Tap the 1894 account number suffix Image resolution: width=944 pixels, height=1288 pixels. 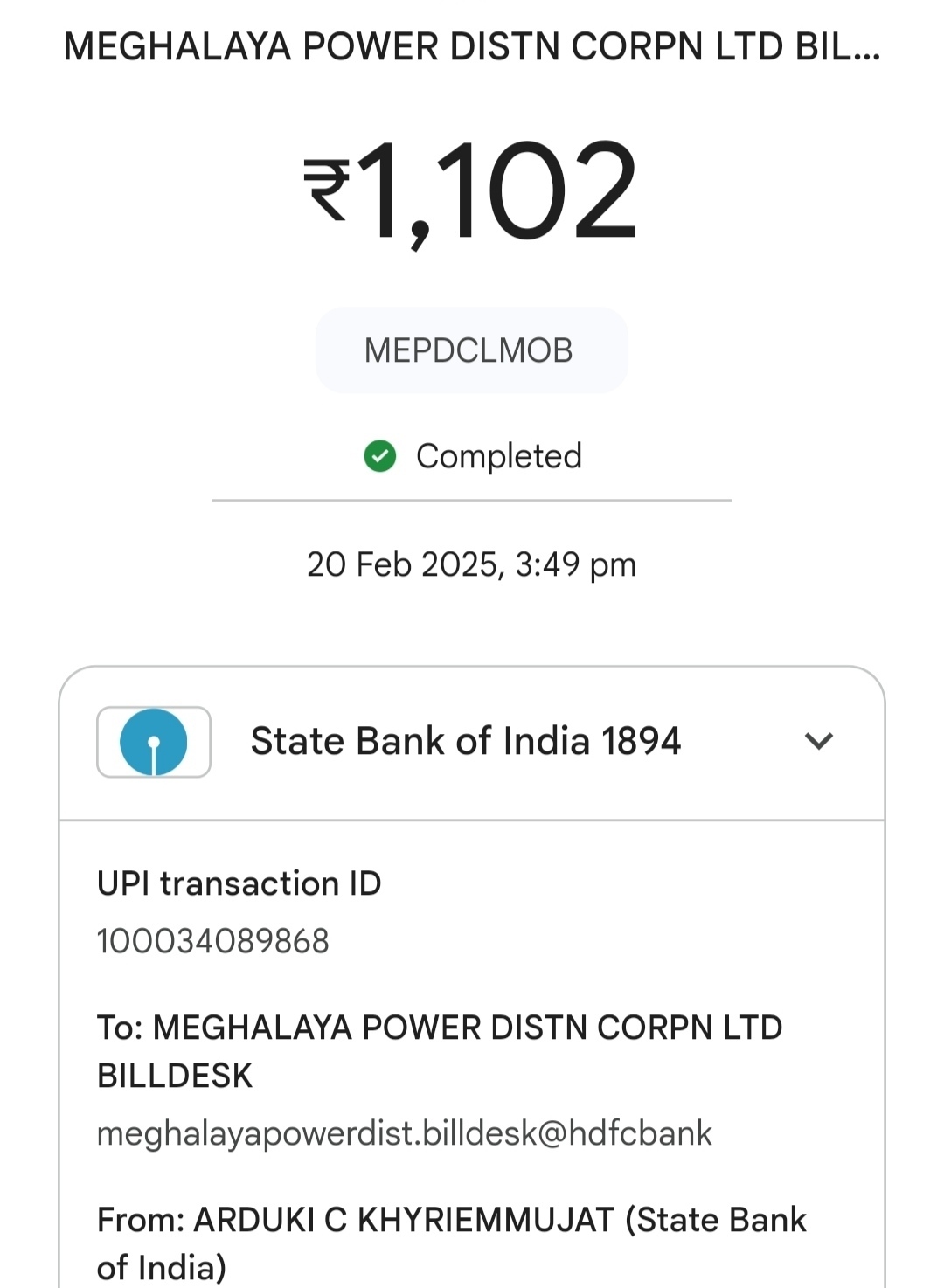[x=642, y=742]
